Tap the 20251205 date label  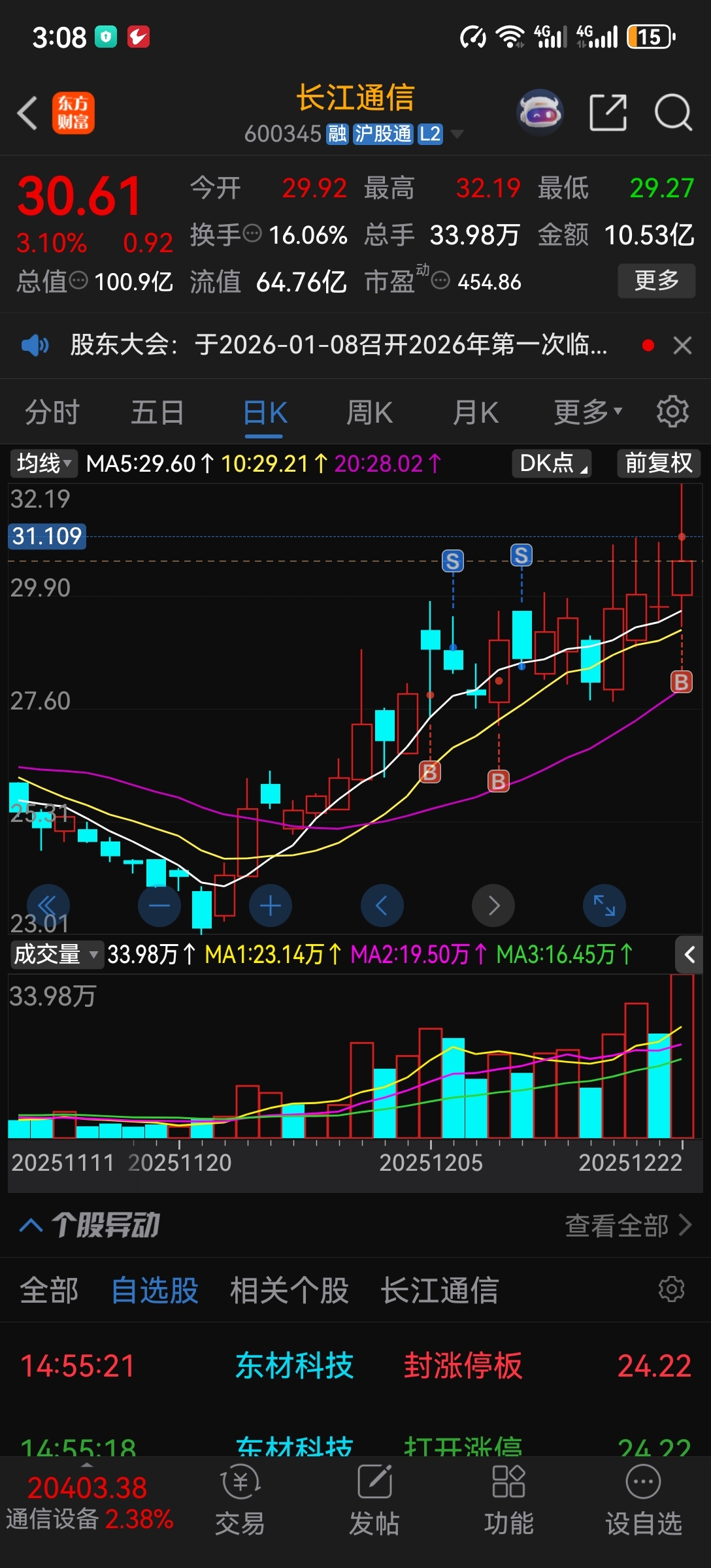(431, 1162)
